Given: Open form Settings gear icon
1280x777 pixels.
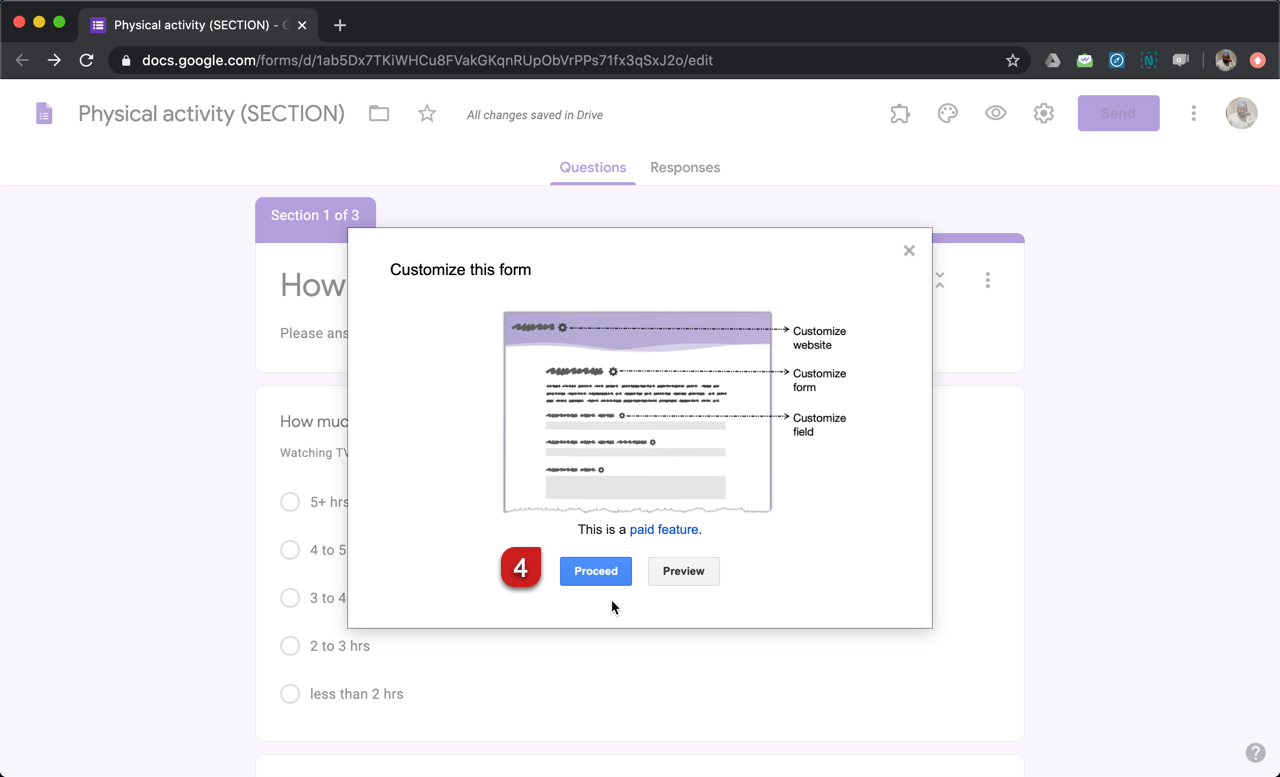Looking at the screenshot, I should tap(1043, 113).
